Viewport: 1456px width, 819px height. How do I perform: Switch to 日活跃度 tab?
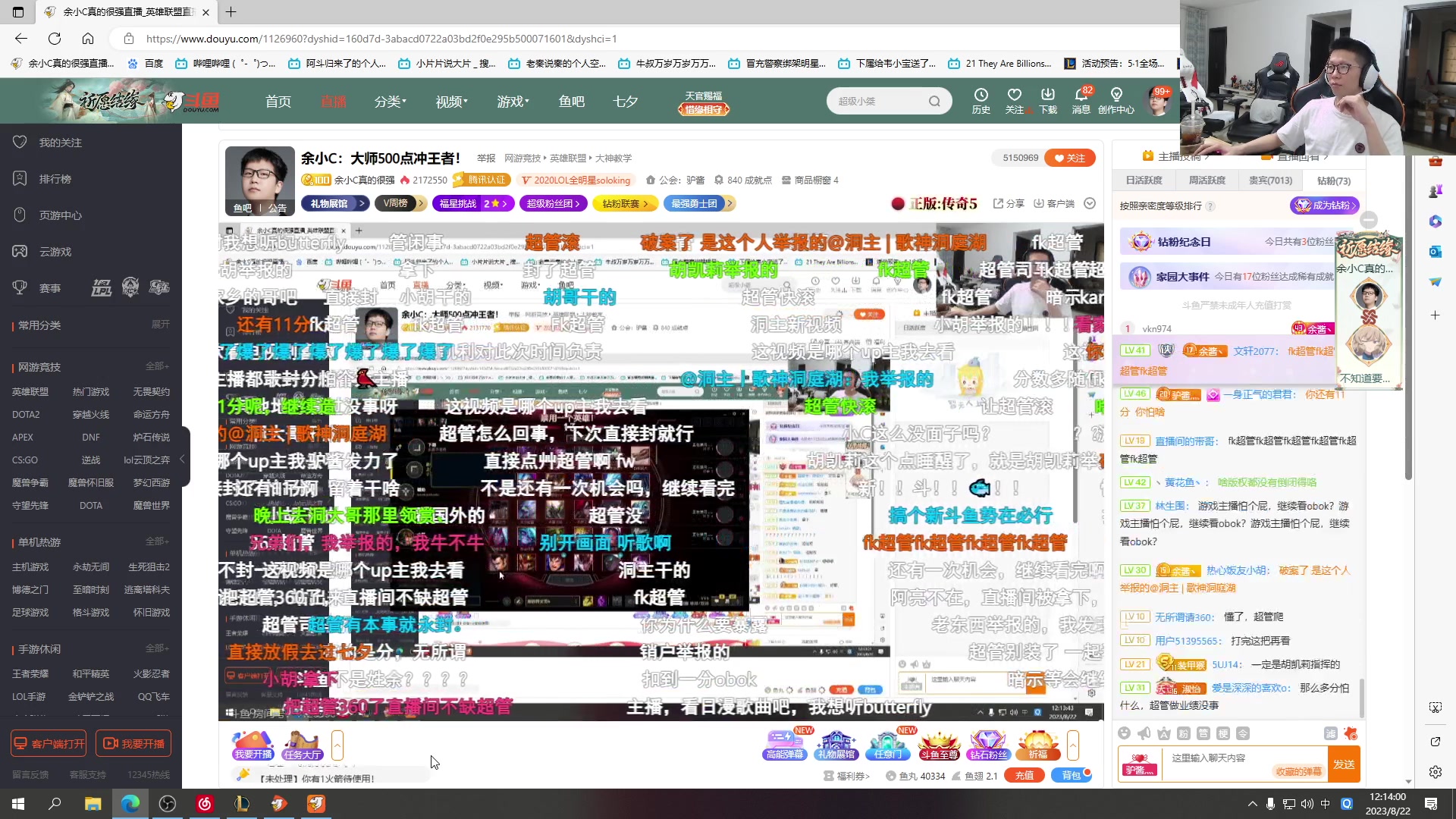(1144, 180)
